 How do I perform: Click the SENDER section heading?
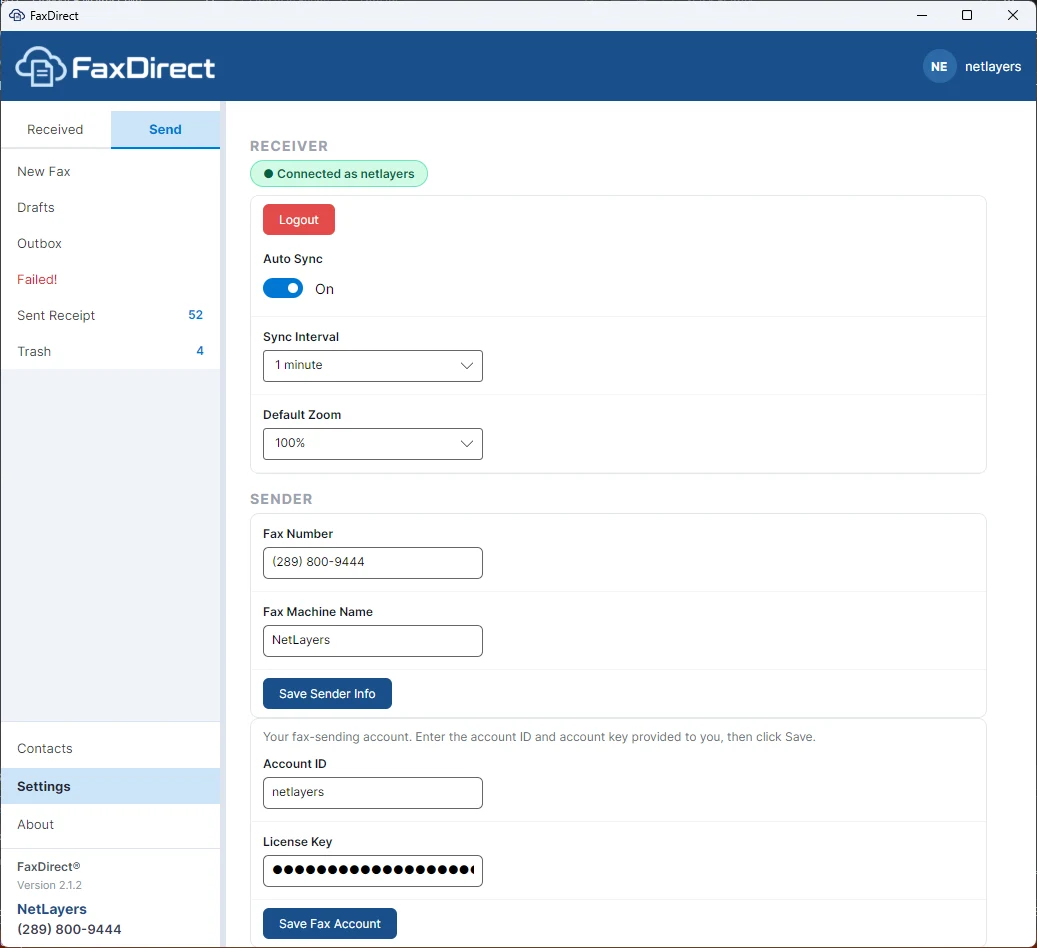pos(281,499)
